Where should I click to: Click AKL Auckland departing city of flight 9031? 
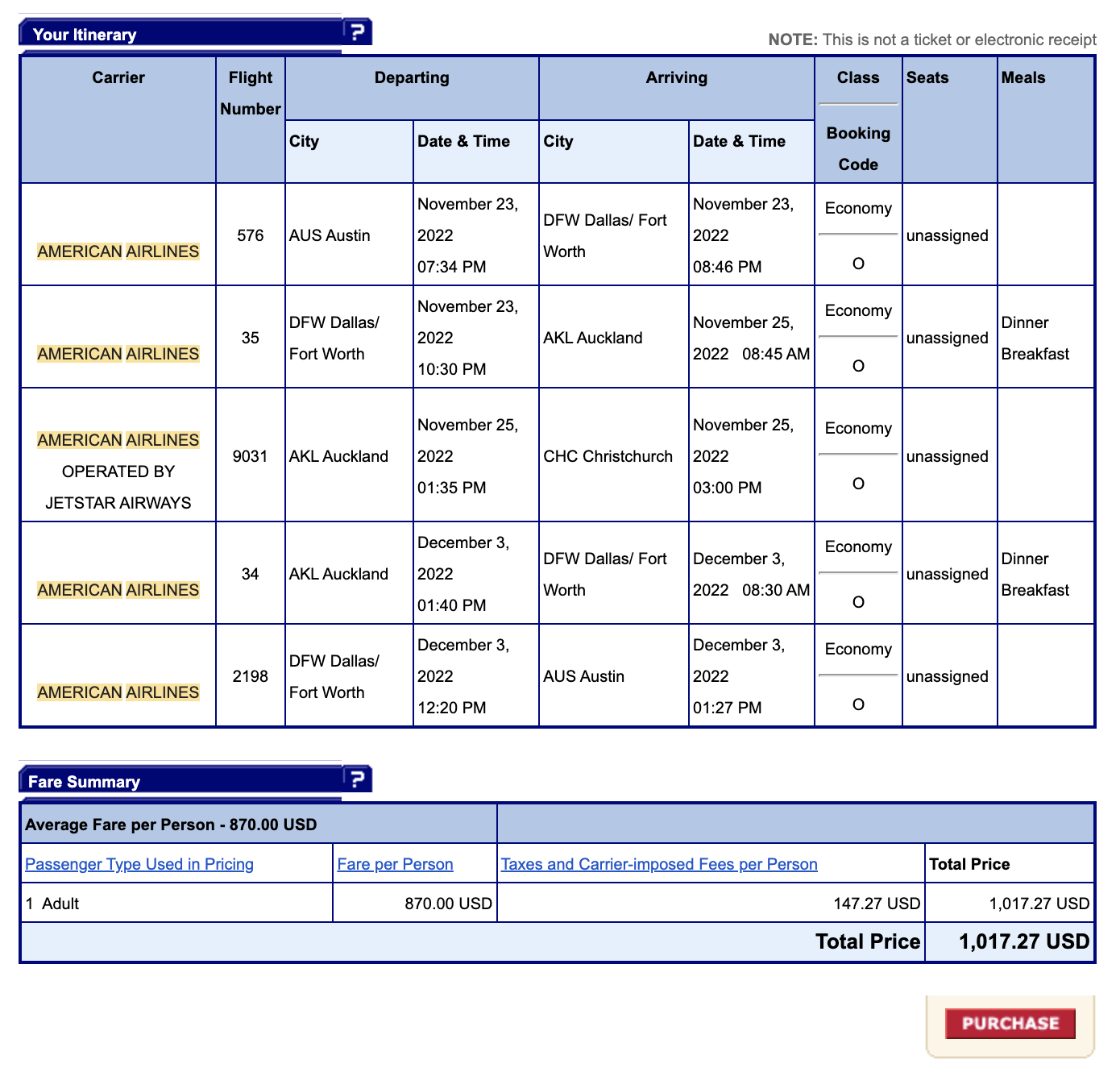coord(338,456)
